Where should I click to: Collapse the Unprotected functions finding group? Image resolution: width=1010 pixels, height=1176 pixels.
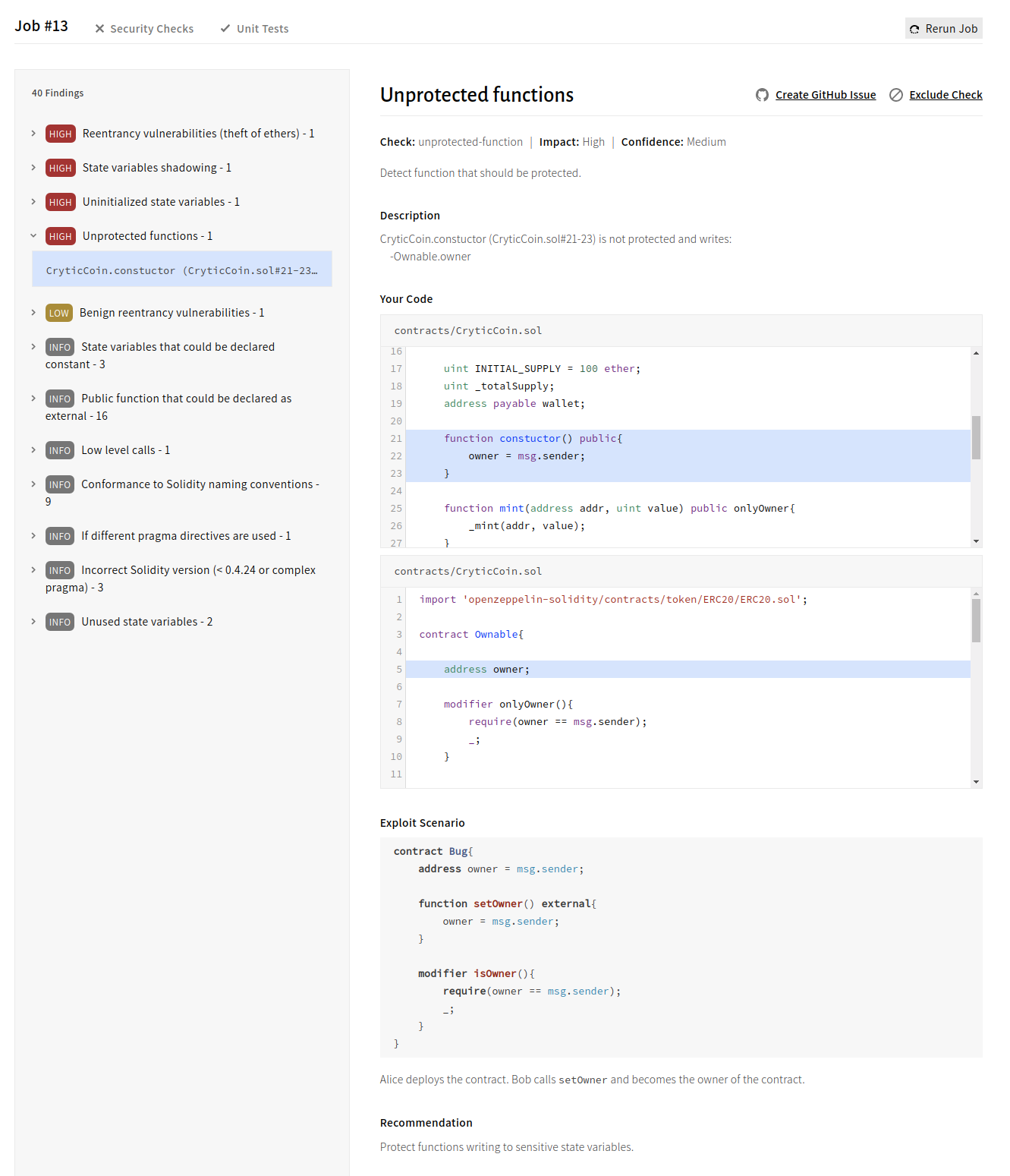tap(33, 236)
